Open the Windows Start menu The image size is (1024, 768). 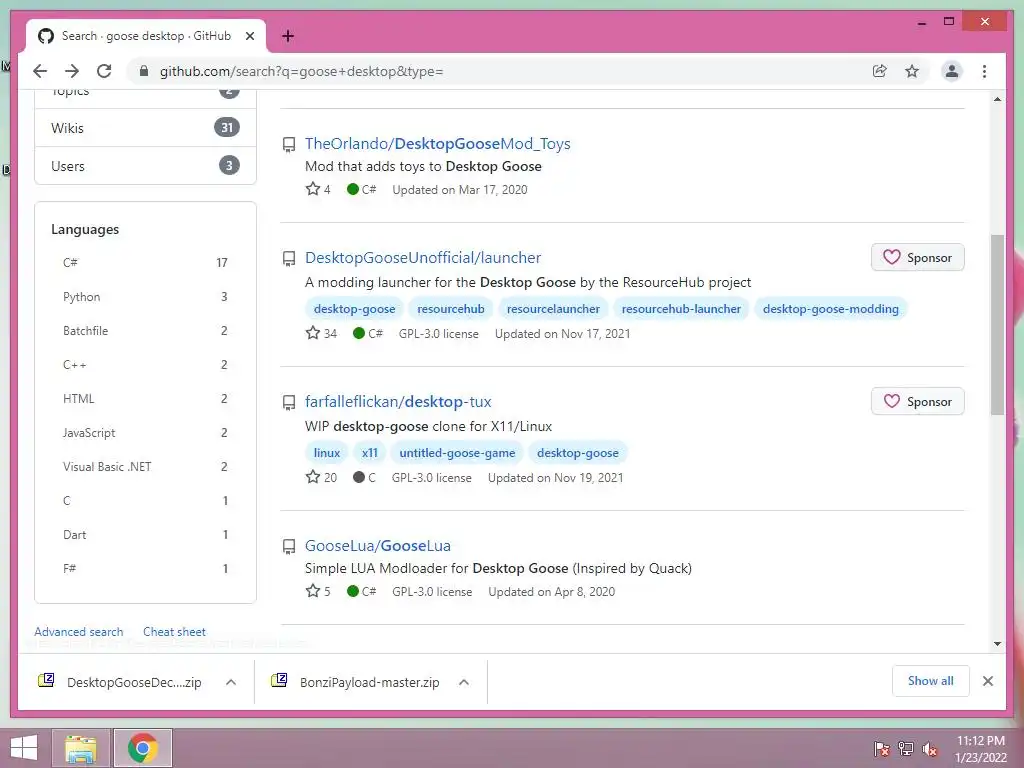click(x=24, y=748)
